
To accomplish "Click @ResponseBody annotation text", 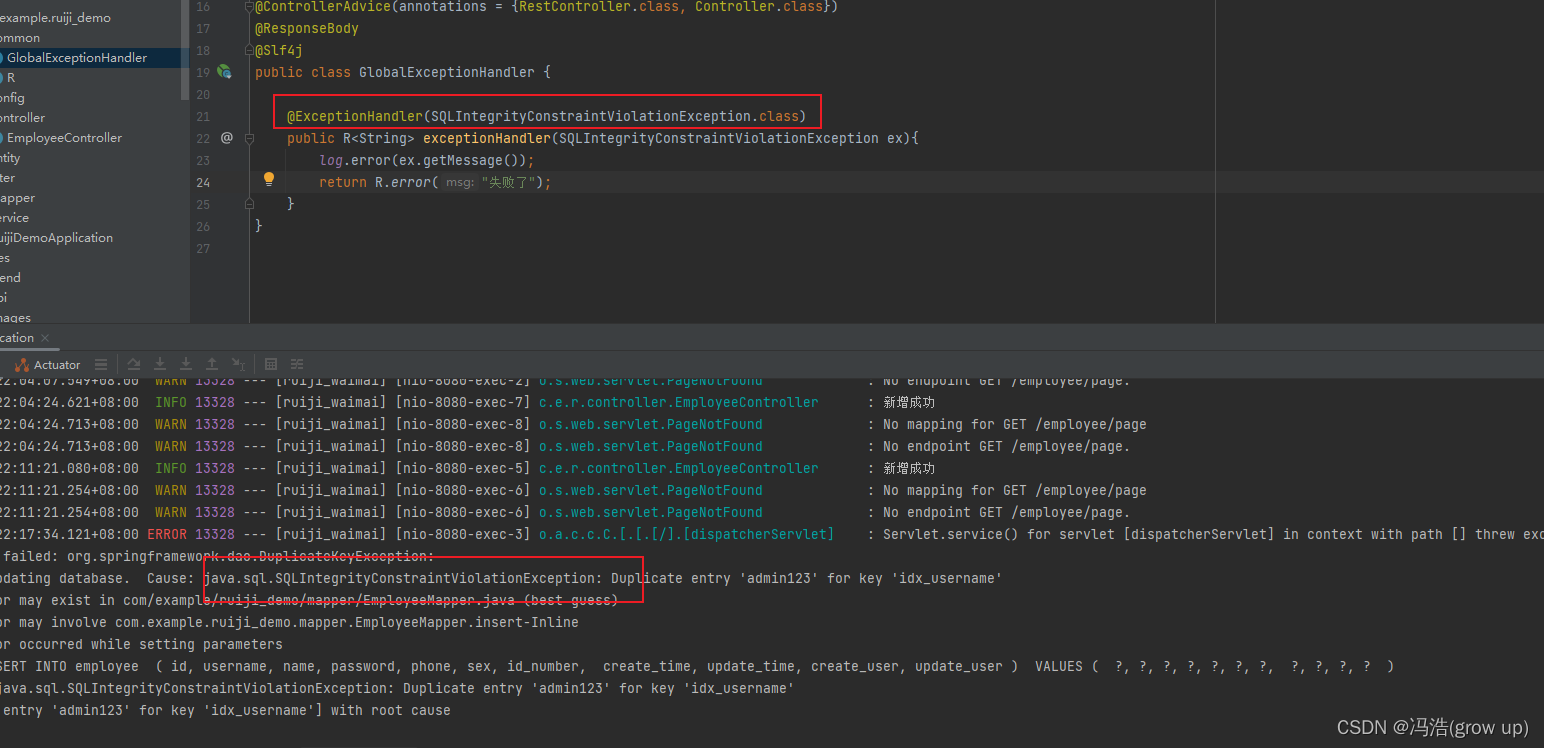I will [x=307, y=28].
